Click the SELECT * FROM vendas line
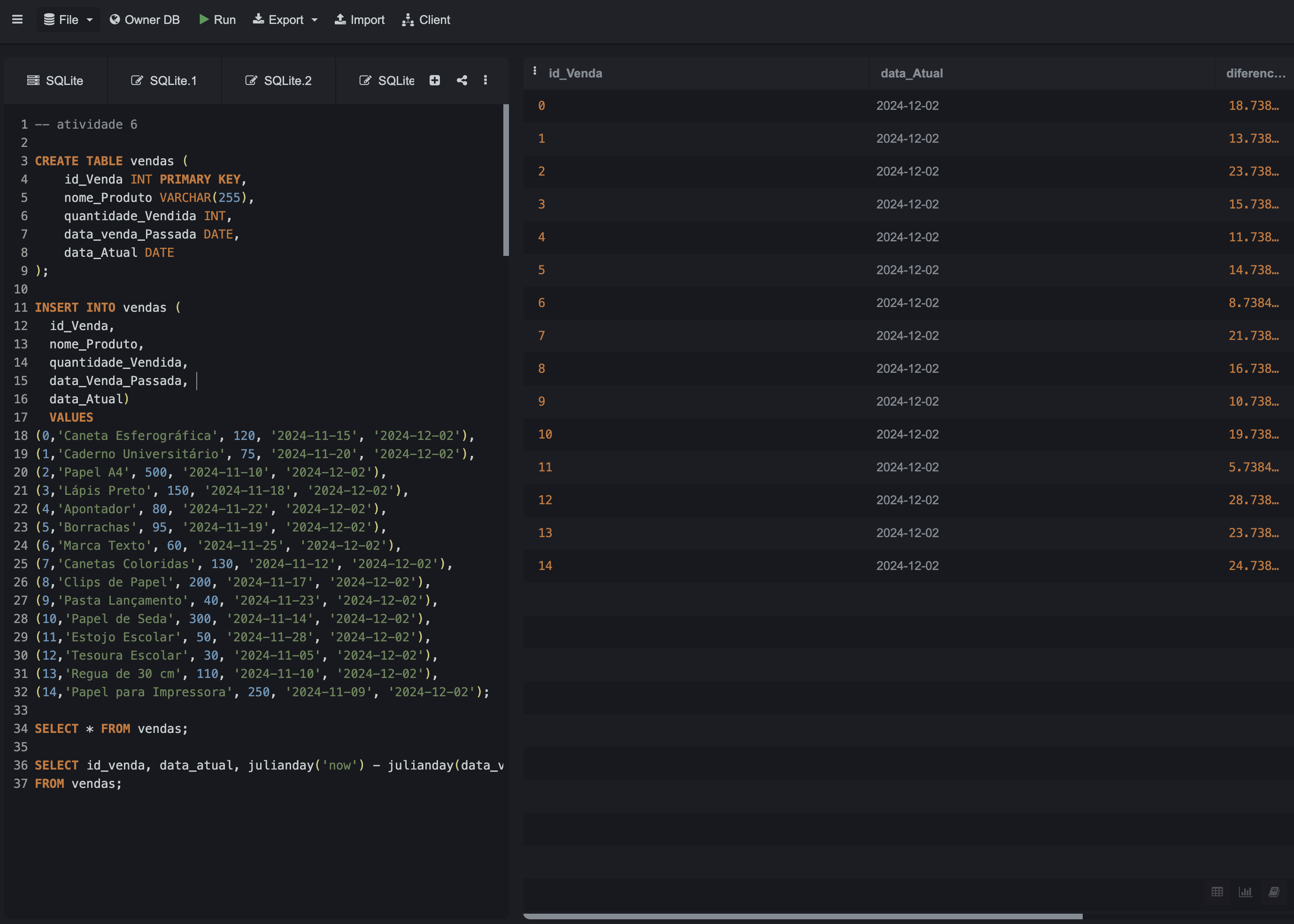This screenshot has height=924, width=1294. pyautogui.click(x=112, y=729)
